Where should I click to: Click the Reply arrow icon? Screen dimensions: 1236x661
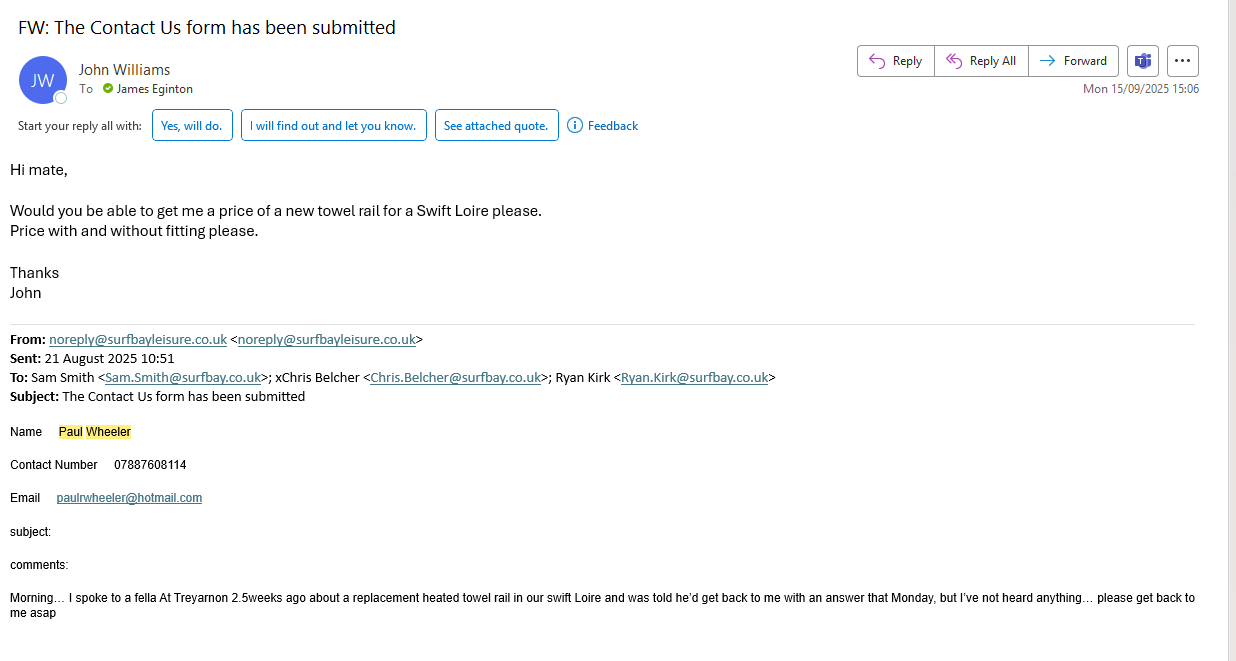877,61
